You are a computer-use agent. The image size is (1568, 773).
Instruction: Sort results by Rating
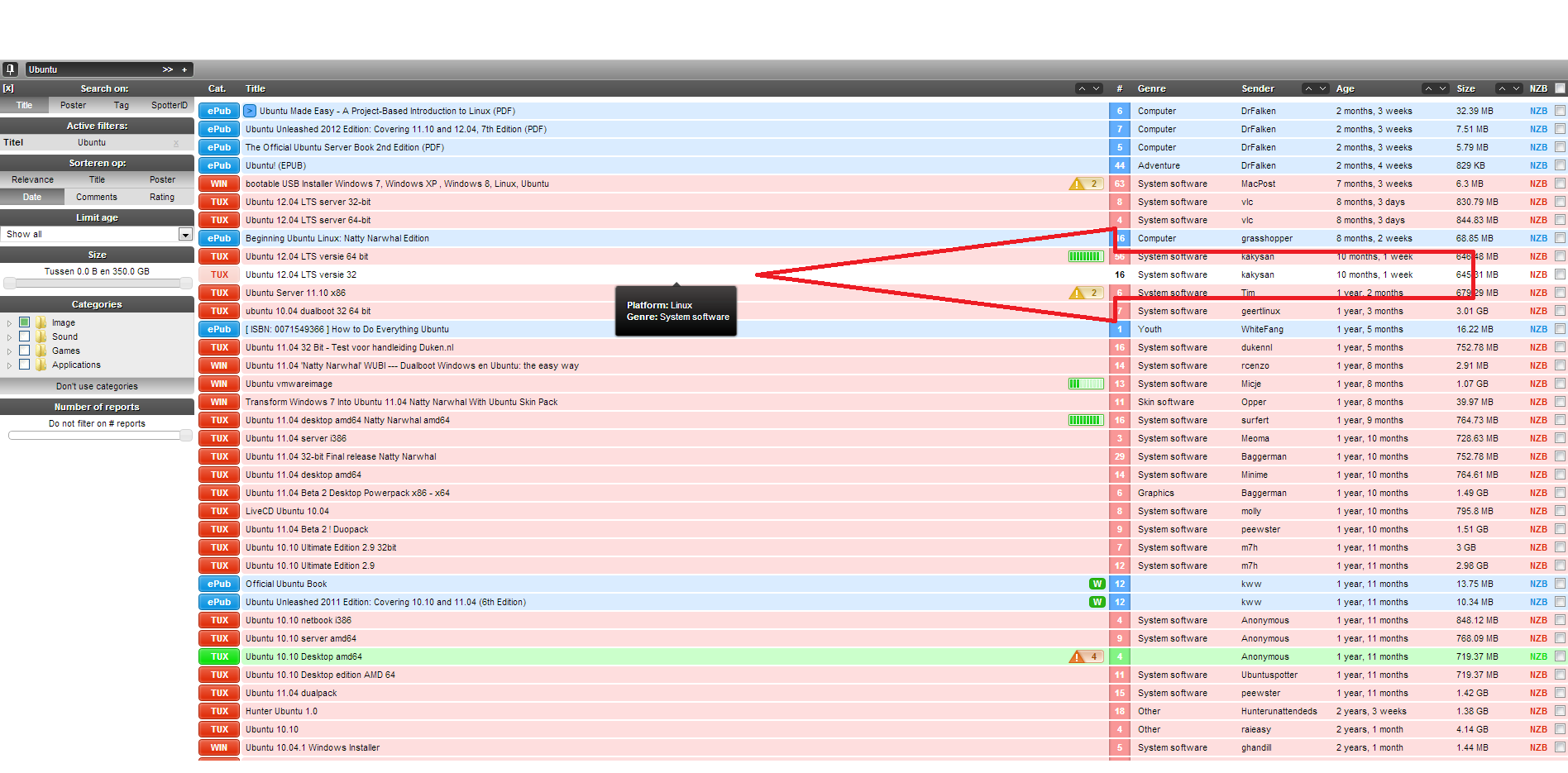click(162, 198)
